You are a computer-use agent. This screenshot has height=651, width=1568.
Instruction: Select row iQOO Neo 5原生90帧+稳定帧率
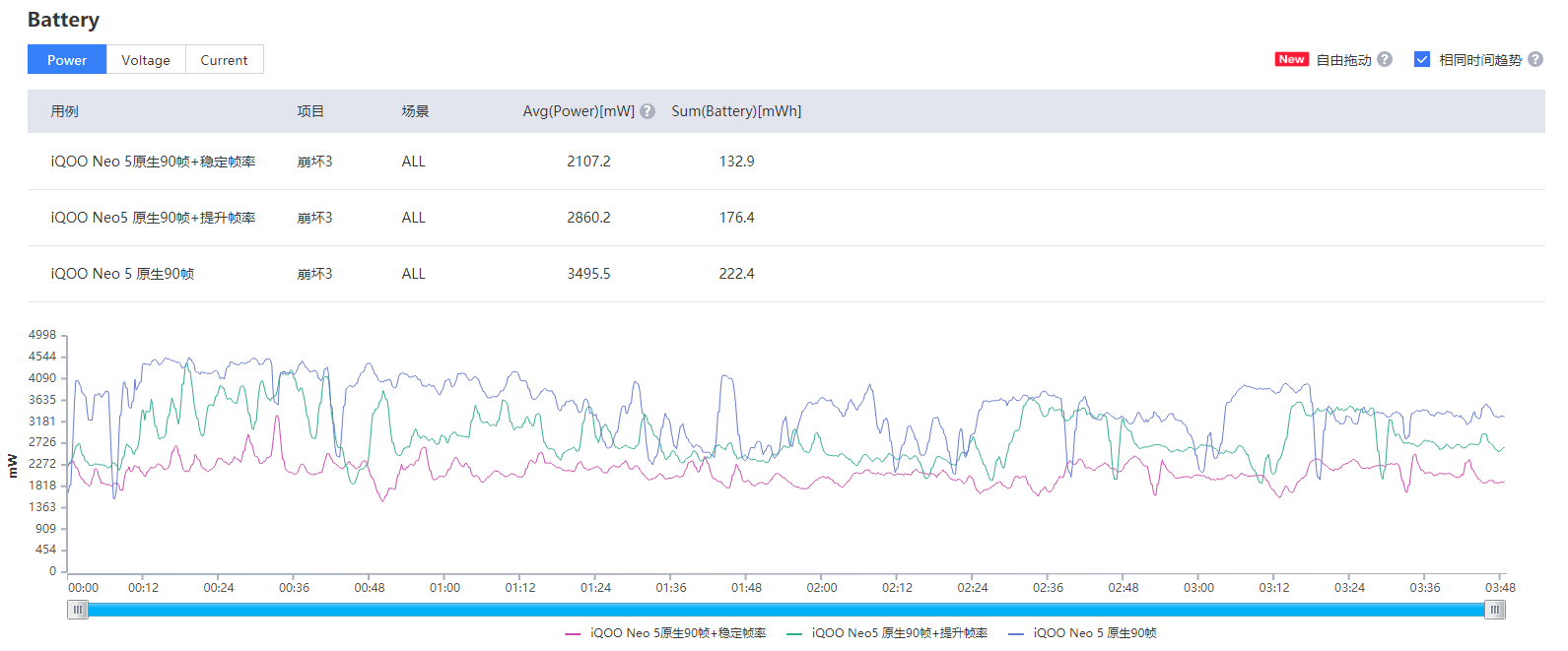tap(786, 162)
